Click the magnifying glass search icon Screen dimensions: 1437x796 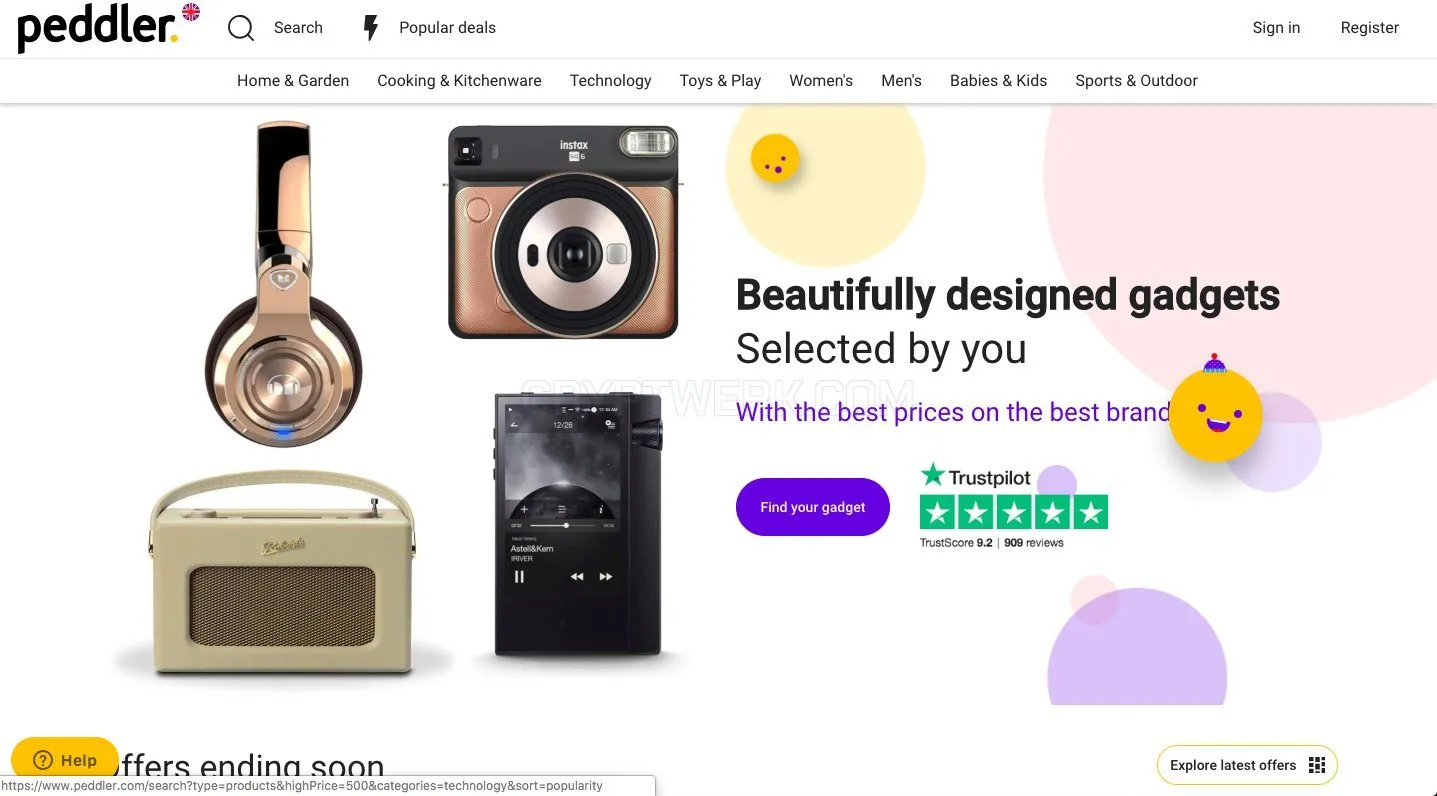tap(241, 28)
